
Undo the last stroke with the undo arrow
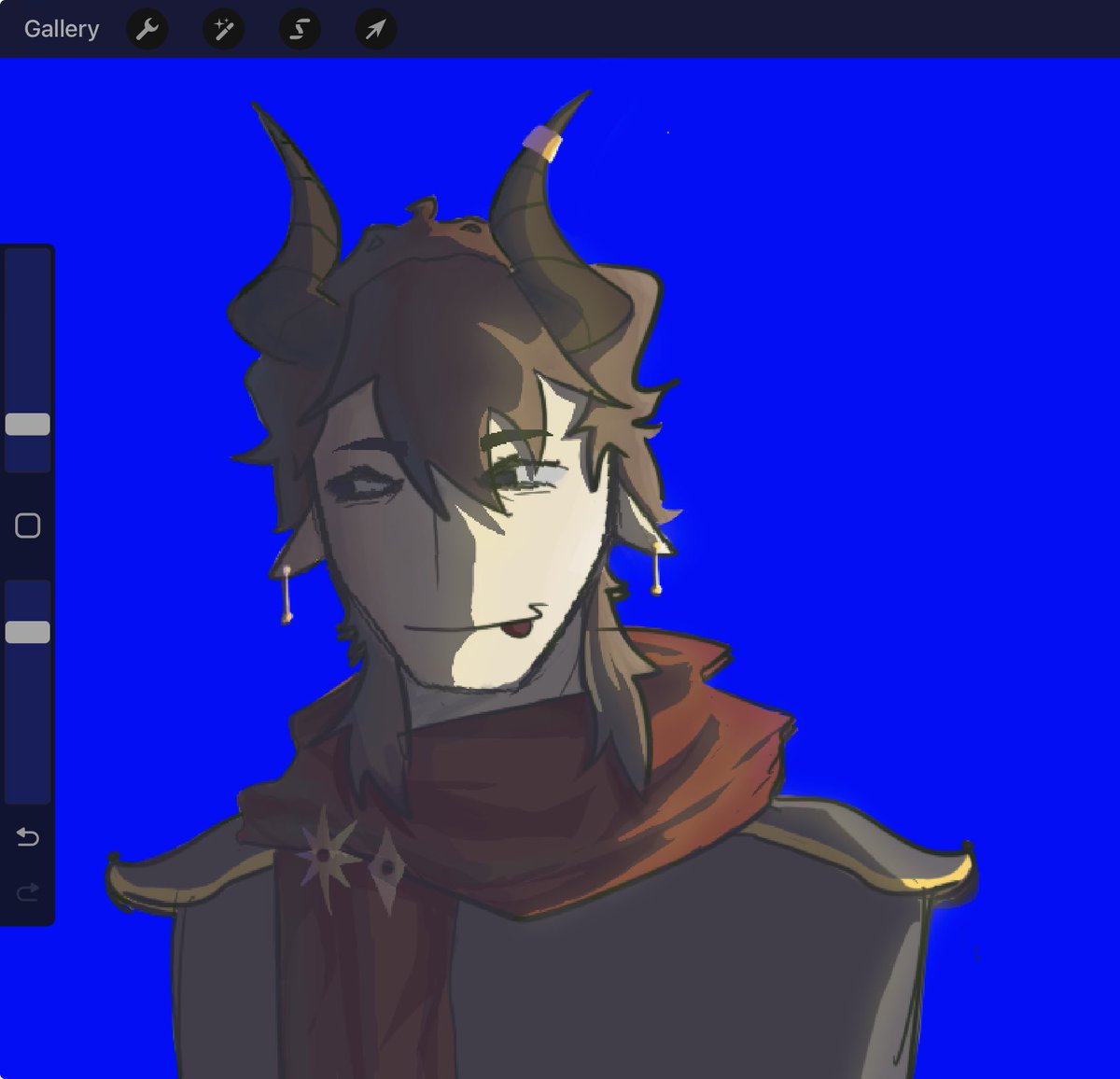(28, 836)
